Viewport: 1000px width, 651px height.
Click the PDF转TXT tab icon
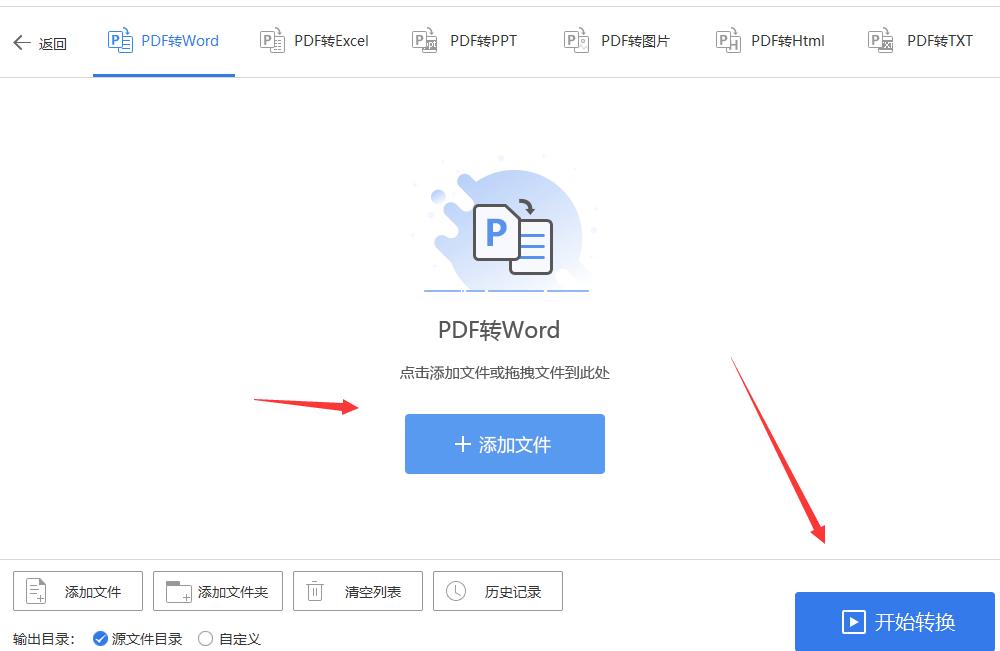(879, 40)
